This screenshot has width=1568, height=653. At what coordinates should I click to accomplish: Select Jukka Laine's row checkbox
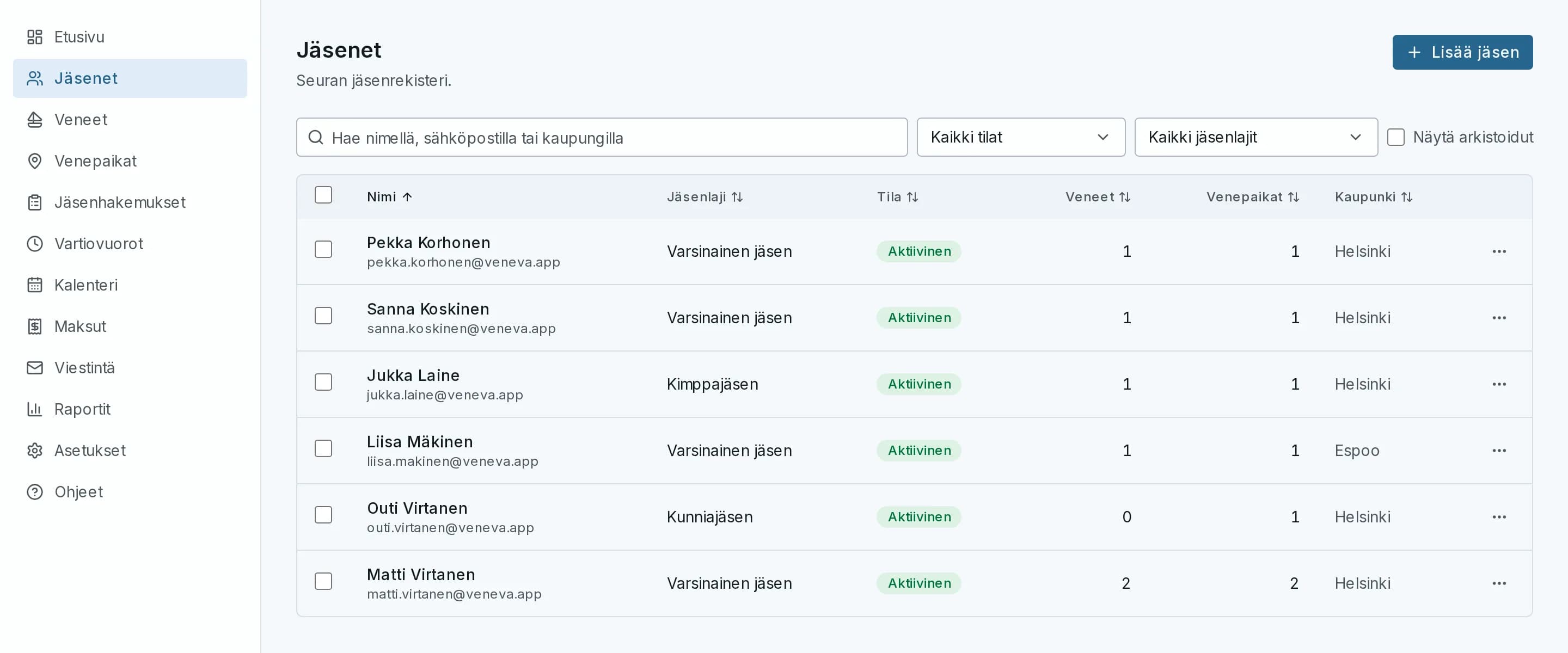tap(323, 382)
